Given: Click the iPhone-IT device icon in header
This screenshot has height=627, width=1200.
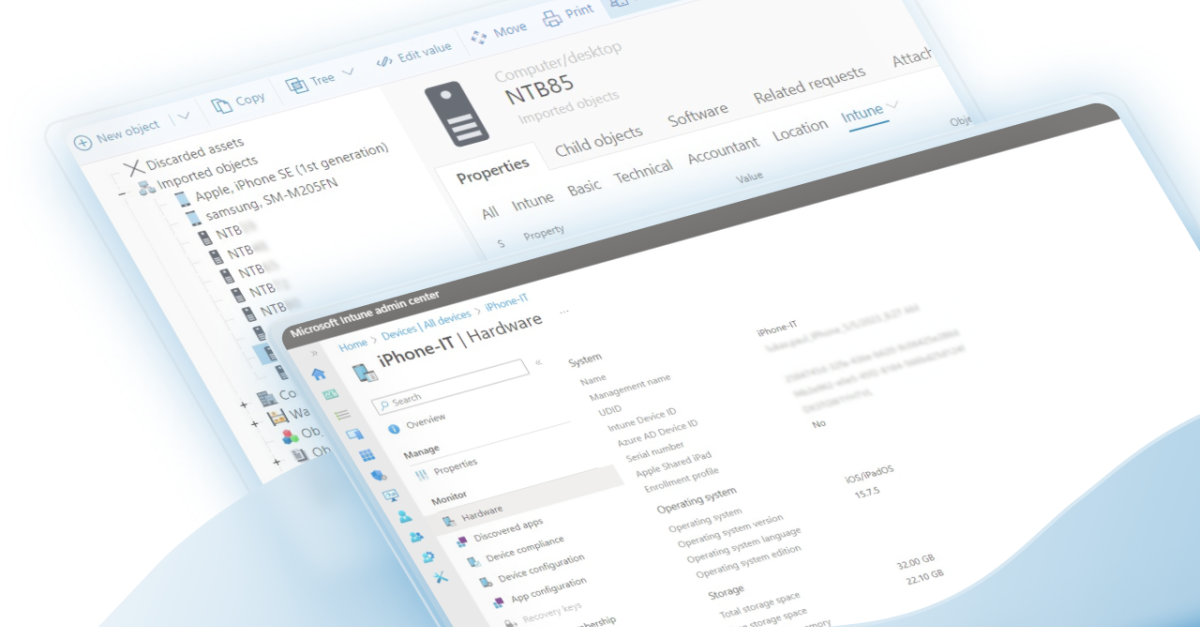Looking at the screenshot, I should (364, 373).
